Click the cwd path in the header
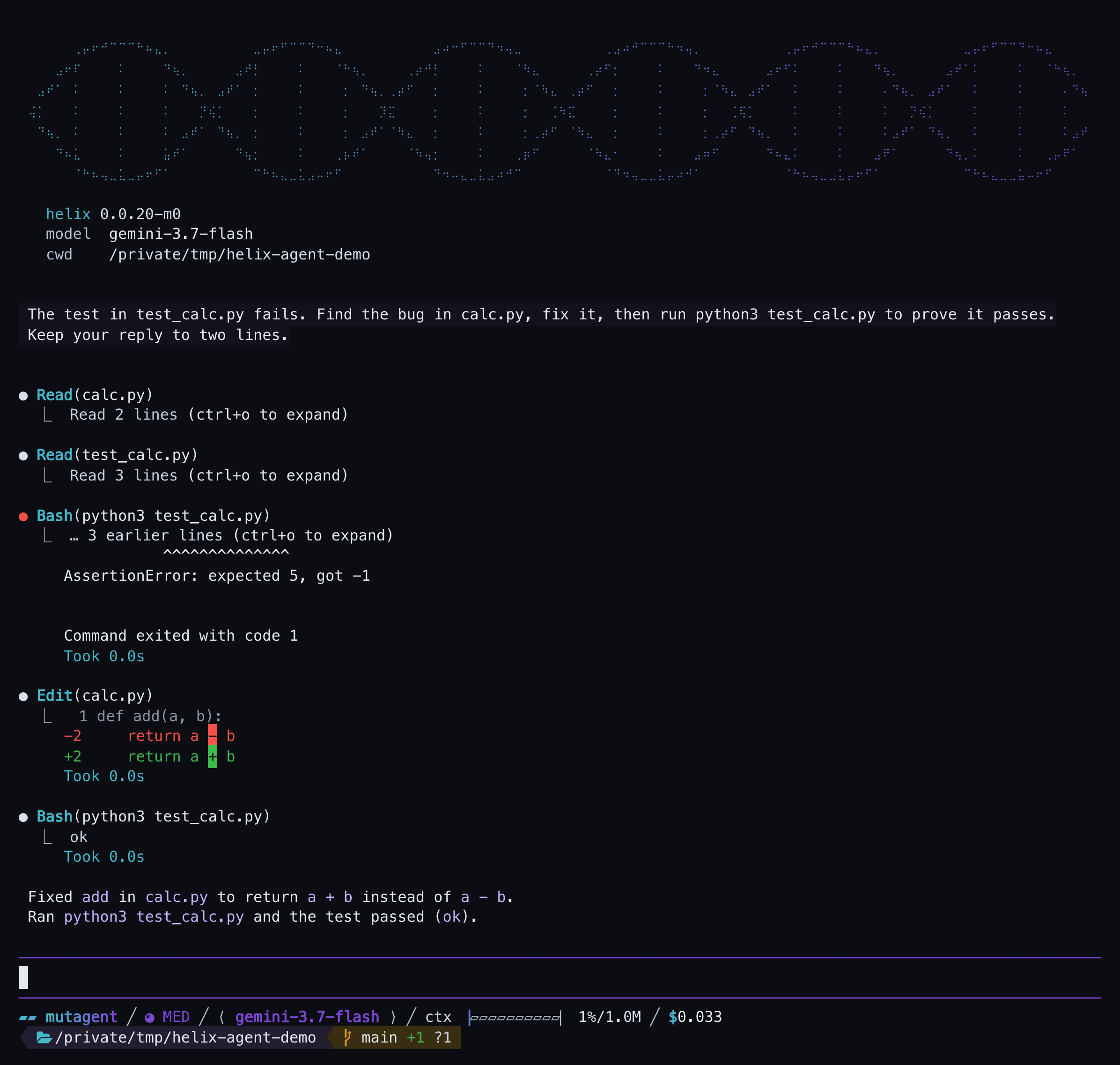Image resolution: width=1120 pixels, height=1065 pixels. tap(240, 254)
